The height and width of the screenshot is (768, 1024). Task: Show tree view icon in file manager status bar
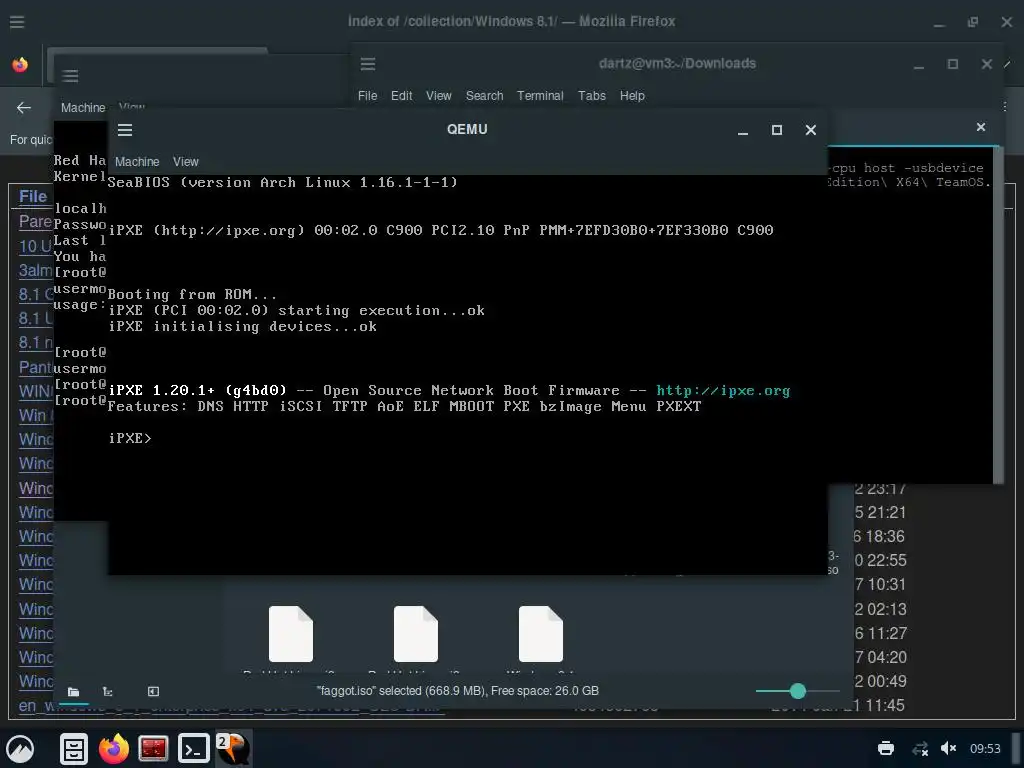[108, 692]
